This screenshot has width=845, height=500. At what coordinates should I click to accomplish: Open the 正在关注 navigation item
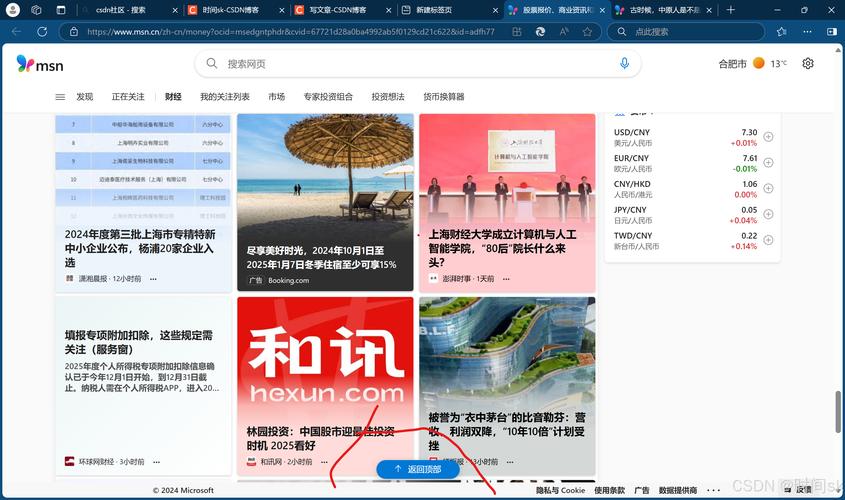pos(128,97)
